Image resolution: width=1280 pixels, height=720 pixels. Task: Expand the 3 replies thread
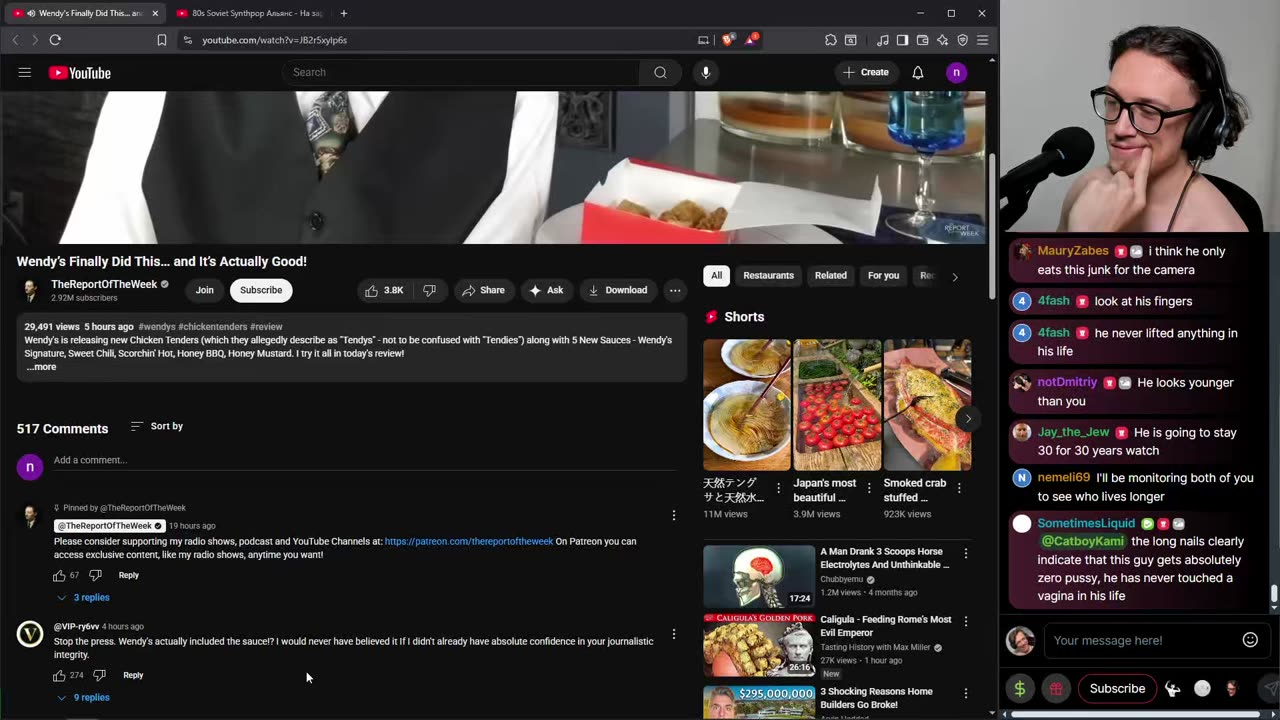(x=83, y=597)
